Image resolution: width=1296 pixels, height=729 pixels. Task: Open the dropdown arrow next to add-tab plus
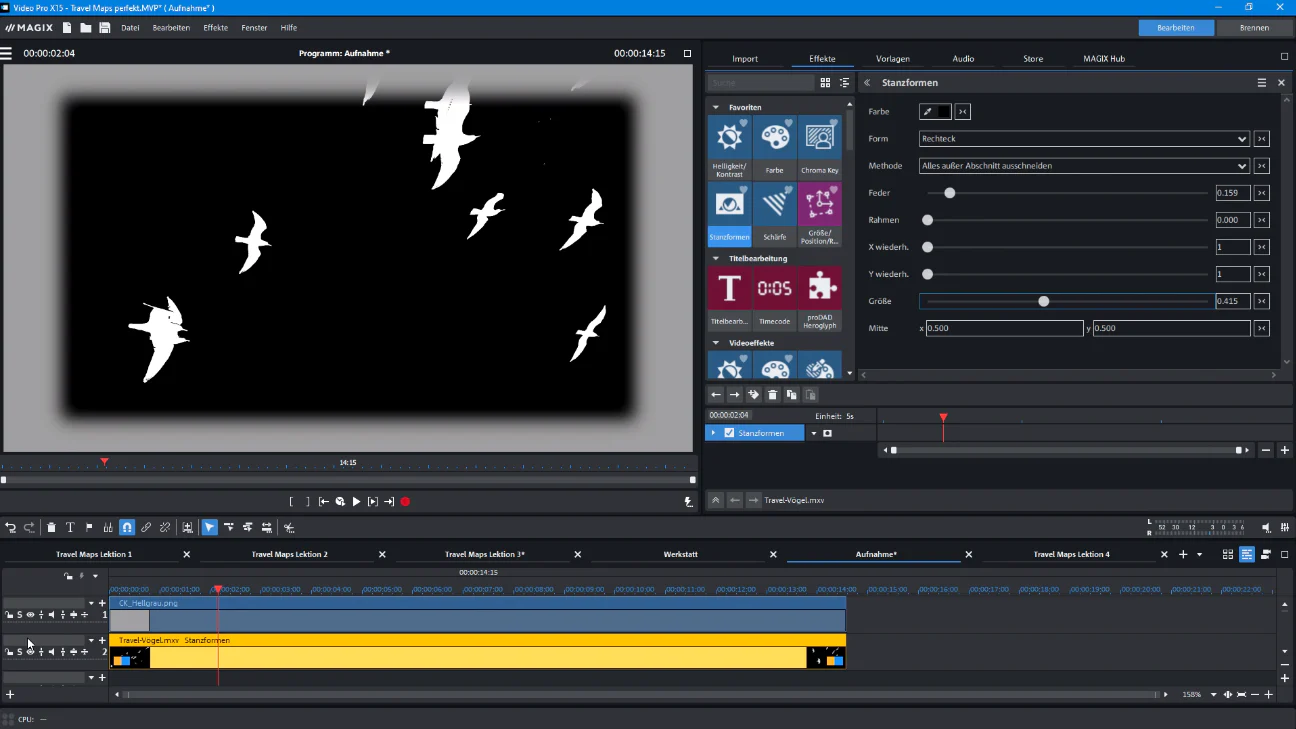[x=1199, y=554]
